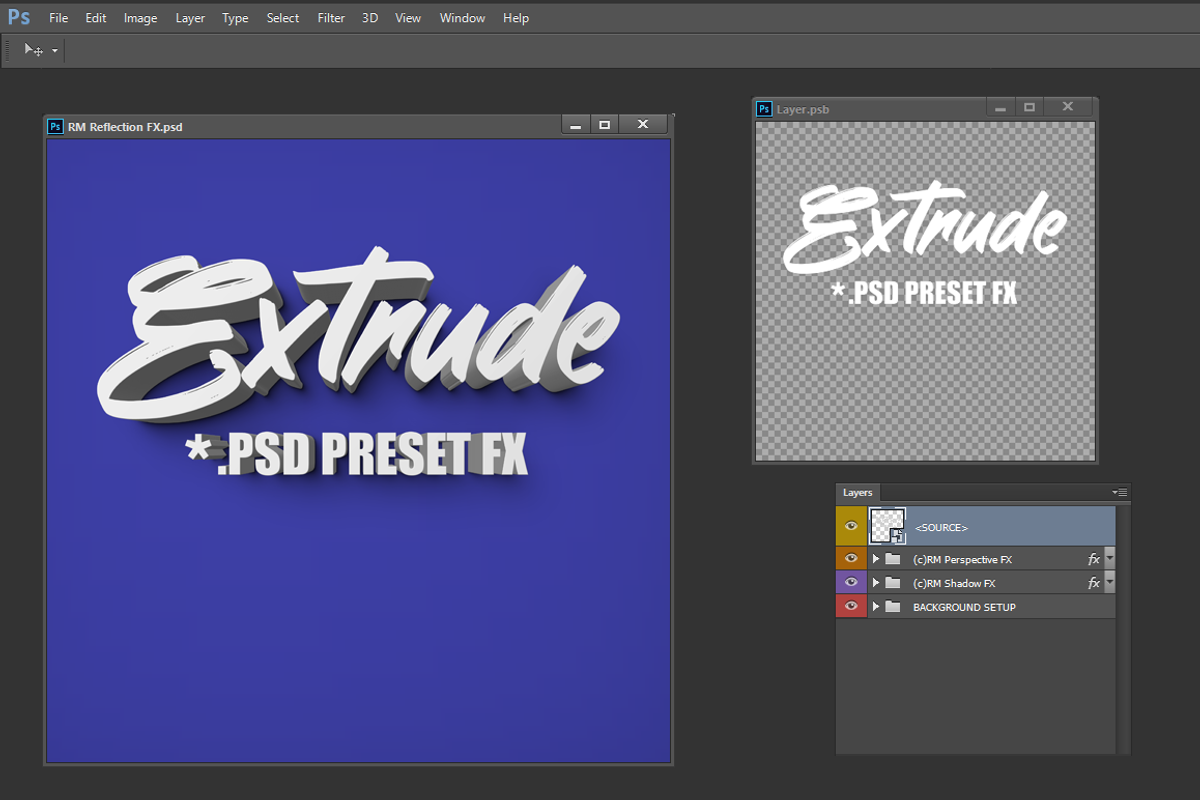Viewport: 1200px width, 800px height.
Task: Open the Type menu
Action: [235, 18]
